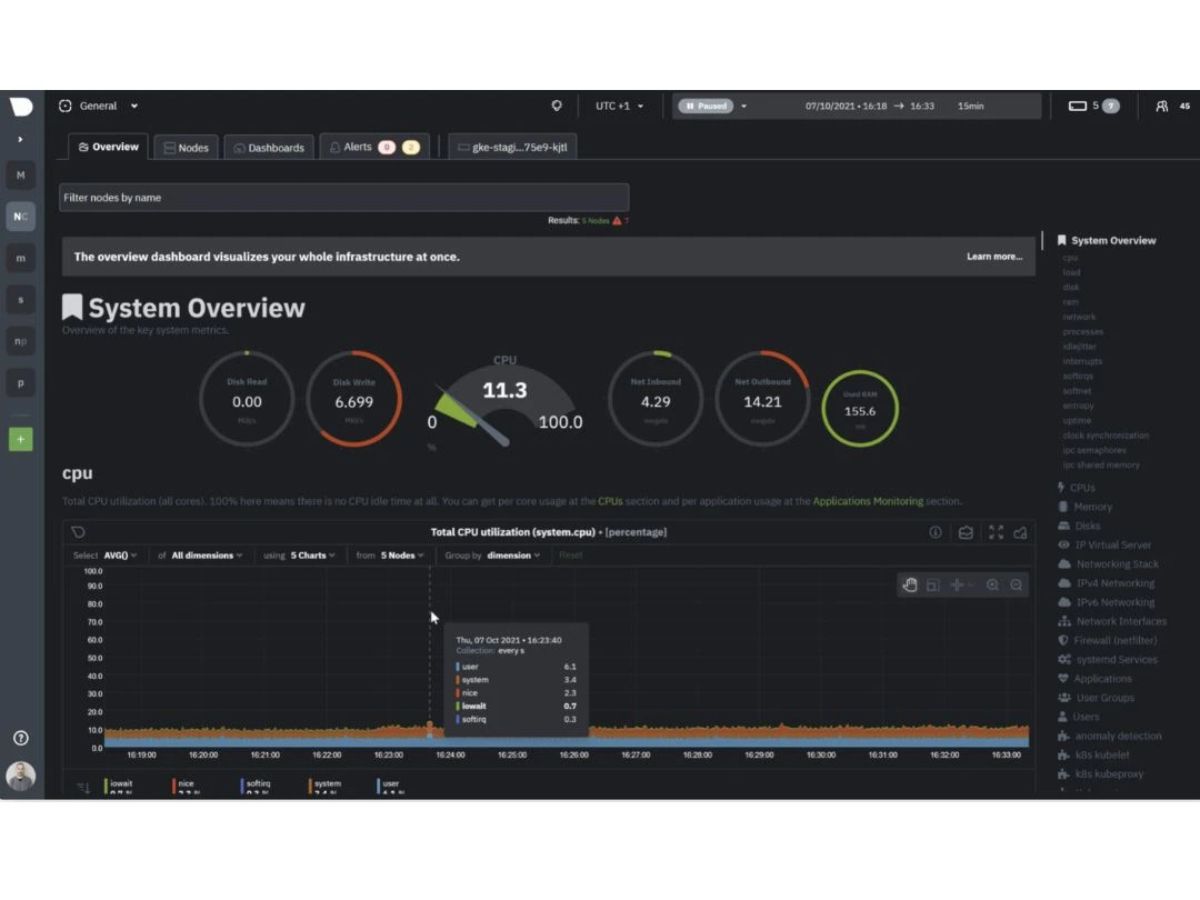The image size is (1200, 900).
Task: Click the legend sort icon
Action: (x=83, y=788)
